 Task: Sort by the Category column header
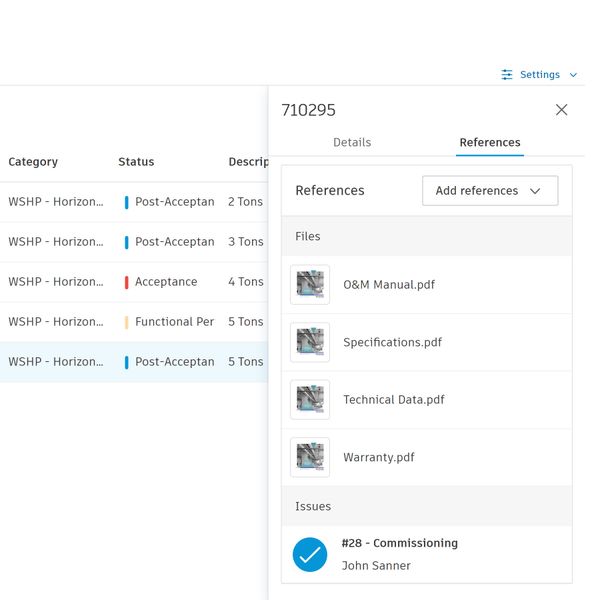[x=33, y=162]
